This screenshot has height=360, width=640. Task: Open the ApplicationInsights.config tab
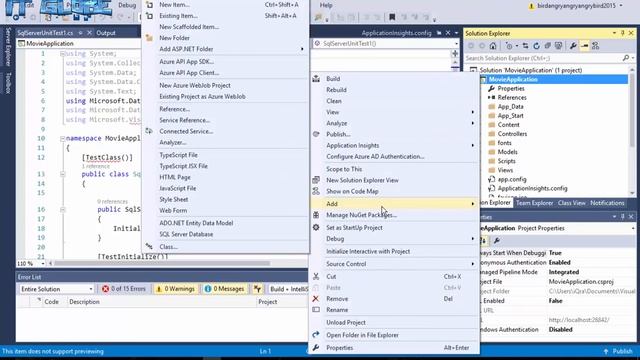pyautogui.click(x=396, y=33)
